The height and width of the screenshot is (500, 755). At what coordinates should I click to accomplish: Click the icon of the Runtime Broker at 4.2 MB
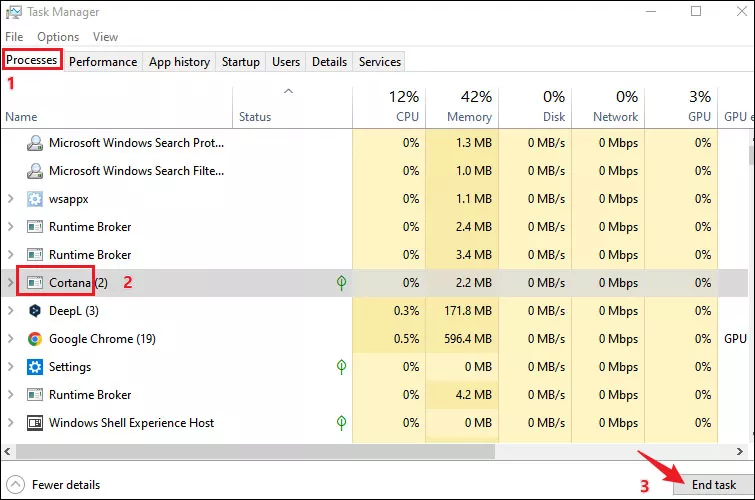[35, 395]
